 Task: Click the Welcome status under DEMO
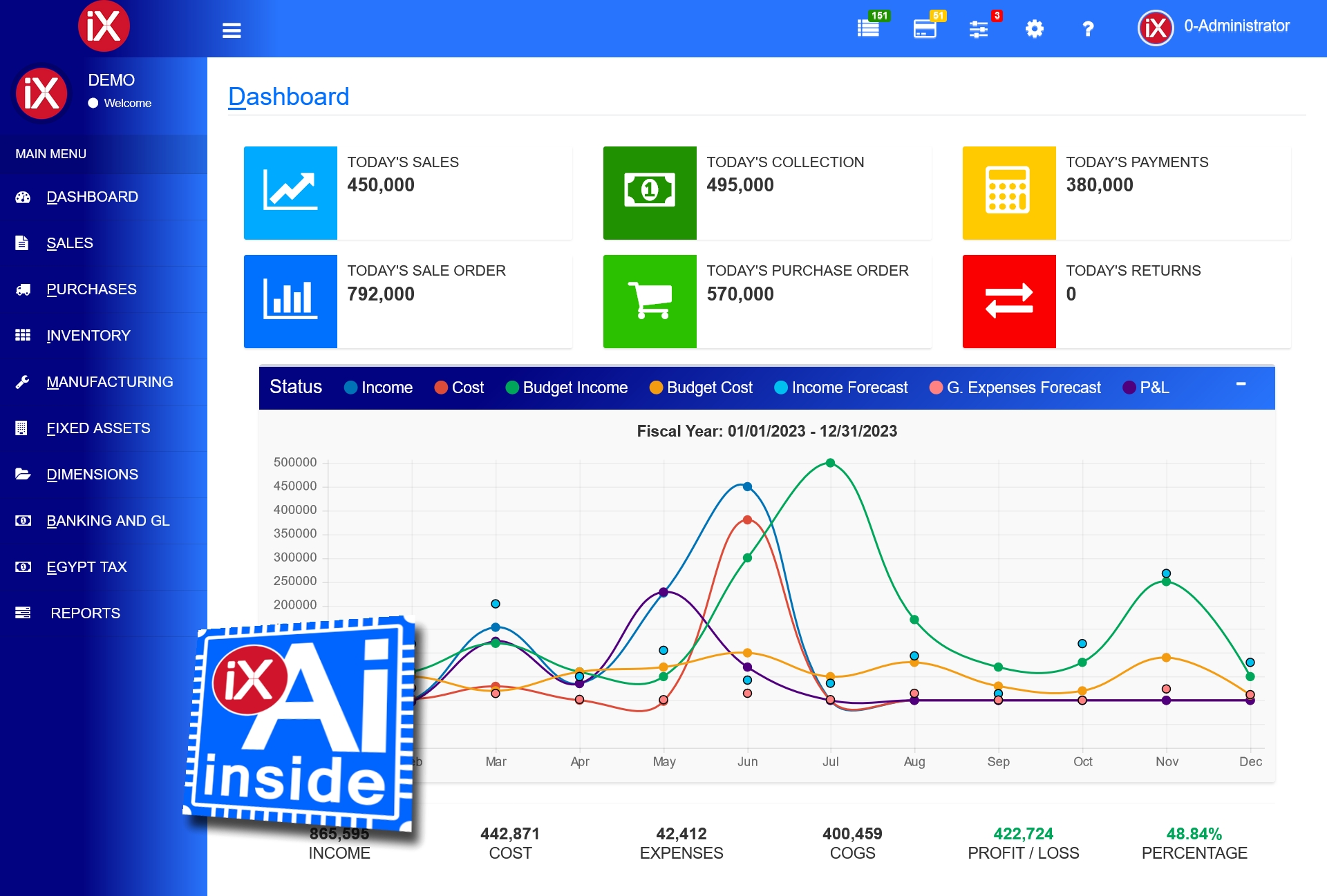click(x=120, y=103)
